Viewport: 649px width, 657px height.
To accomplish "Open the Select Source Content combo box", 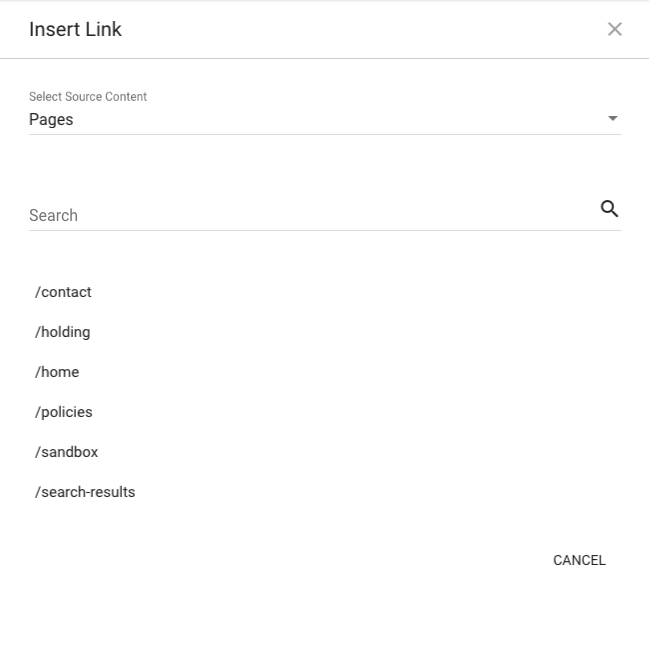I will tap(325, 119).
